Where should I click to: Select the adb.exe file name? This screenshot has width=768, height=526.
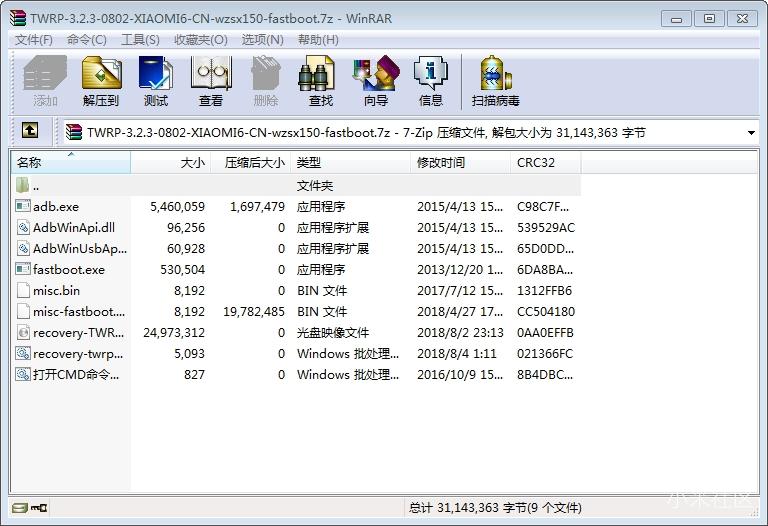coord(56,207)
